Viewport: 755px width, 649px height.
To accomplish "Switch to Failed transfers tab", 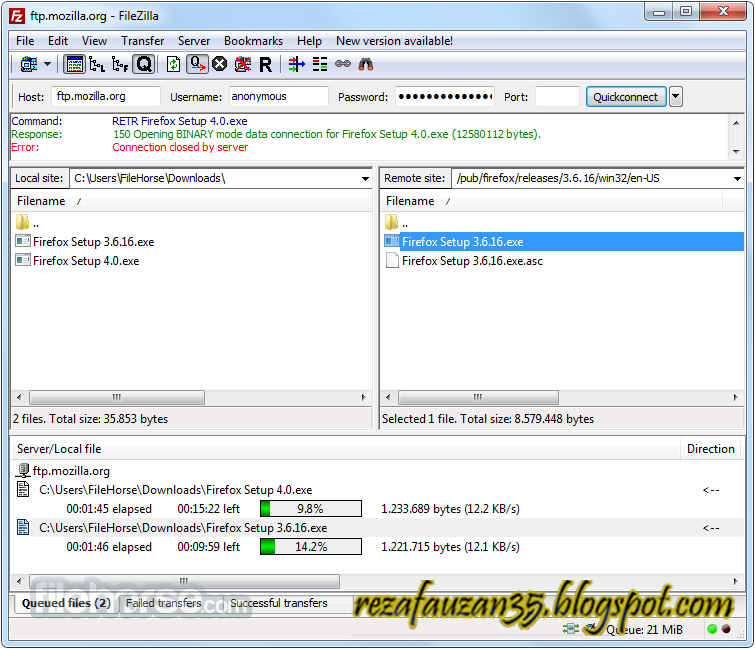I will (x=164, y=603).
